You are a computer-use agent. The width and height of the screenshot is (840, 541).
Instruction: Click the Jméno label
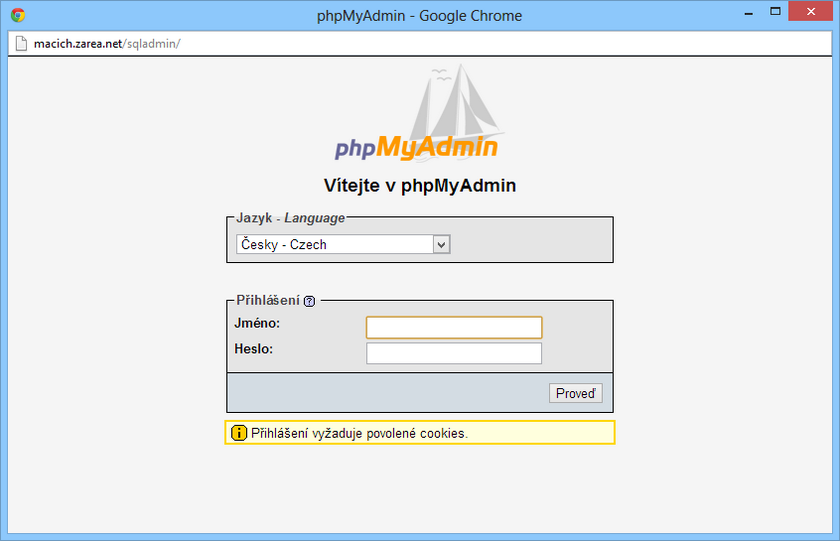click(x=257, y=323)
